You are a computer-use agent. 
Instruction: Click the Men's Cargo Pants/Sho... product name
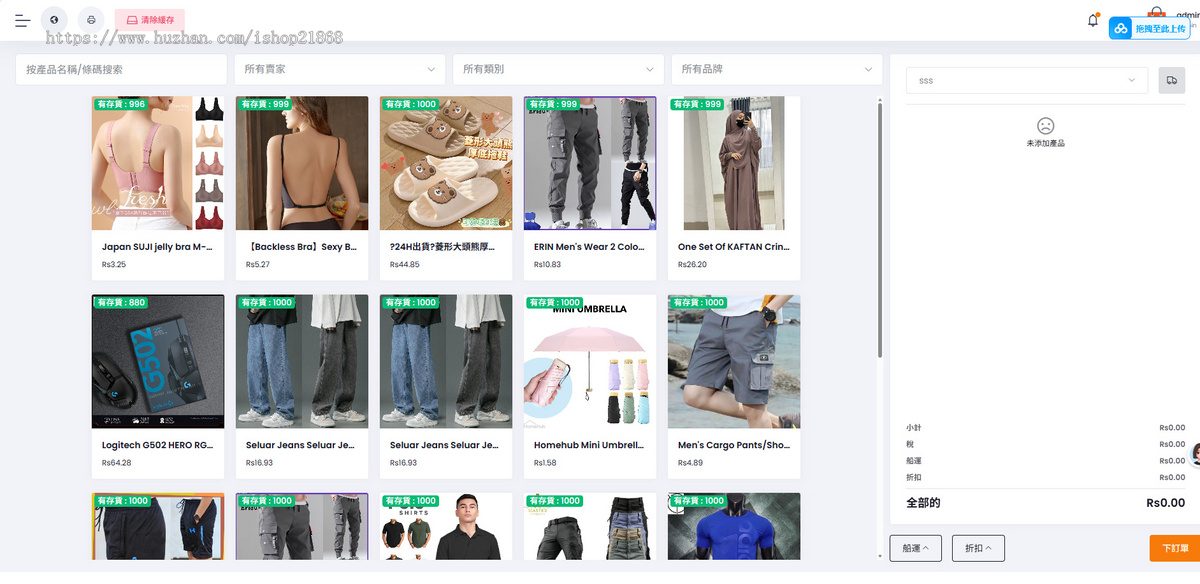click(734, 446)
